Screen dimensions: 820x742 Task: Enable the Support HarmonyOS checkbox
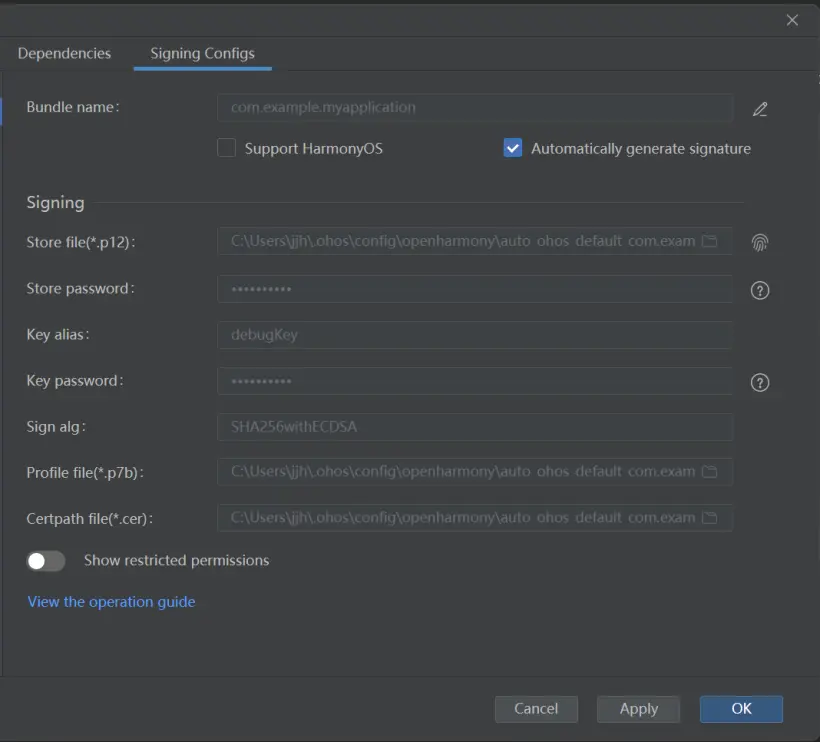point(226,148)
